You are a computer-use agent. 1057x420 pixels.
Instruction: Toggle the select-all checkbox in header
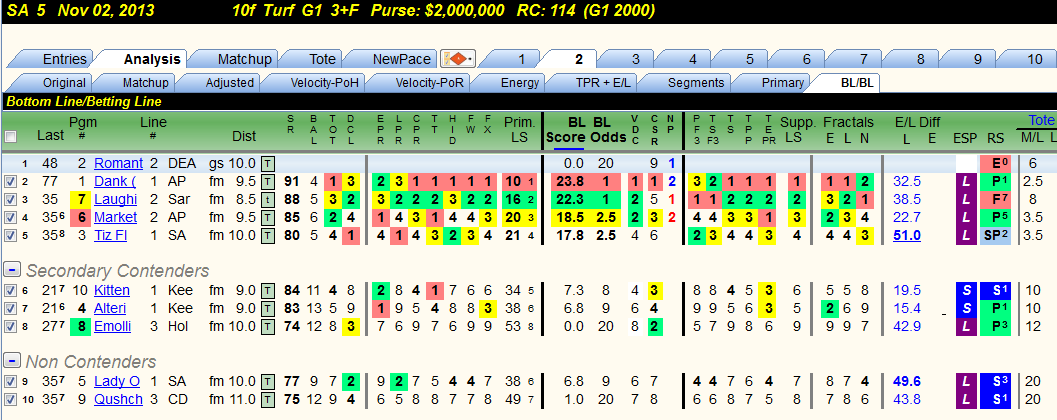point(10,137)
